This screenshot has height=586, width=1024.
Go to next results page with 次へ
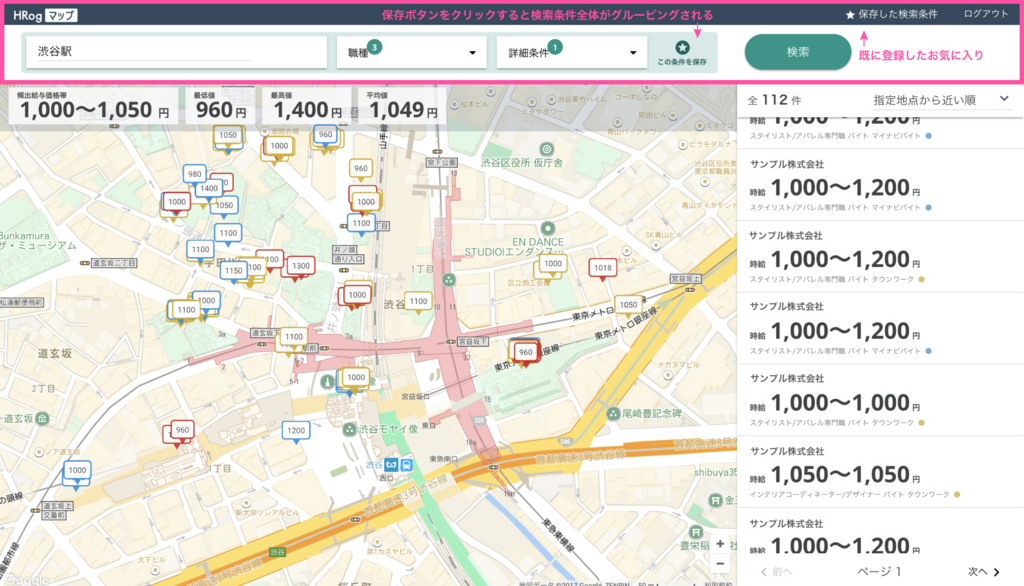(x=983, y=572)
